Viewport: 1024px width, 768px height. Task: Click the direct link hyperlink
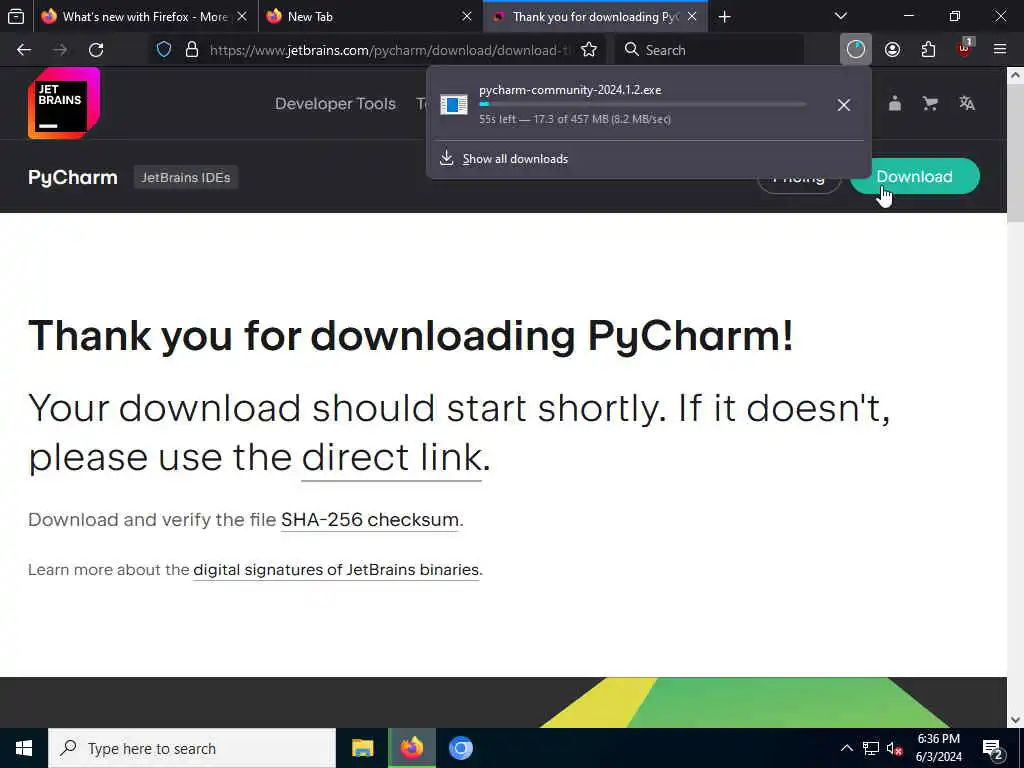coord(391,457)
